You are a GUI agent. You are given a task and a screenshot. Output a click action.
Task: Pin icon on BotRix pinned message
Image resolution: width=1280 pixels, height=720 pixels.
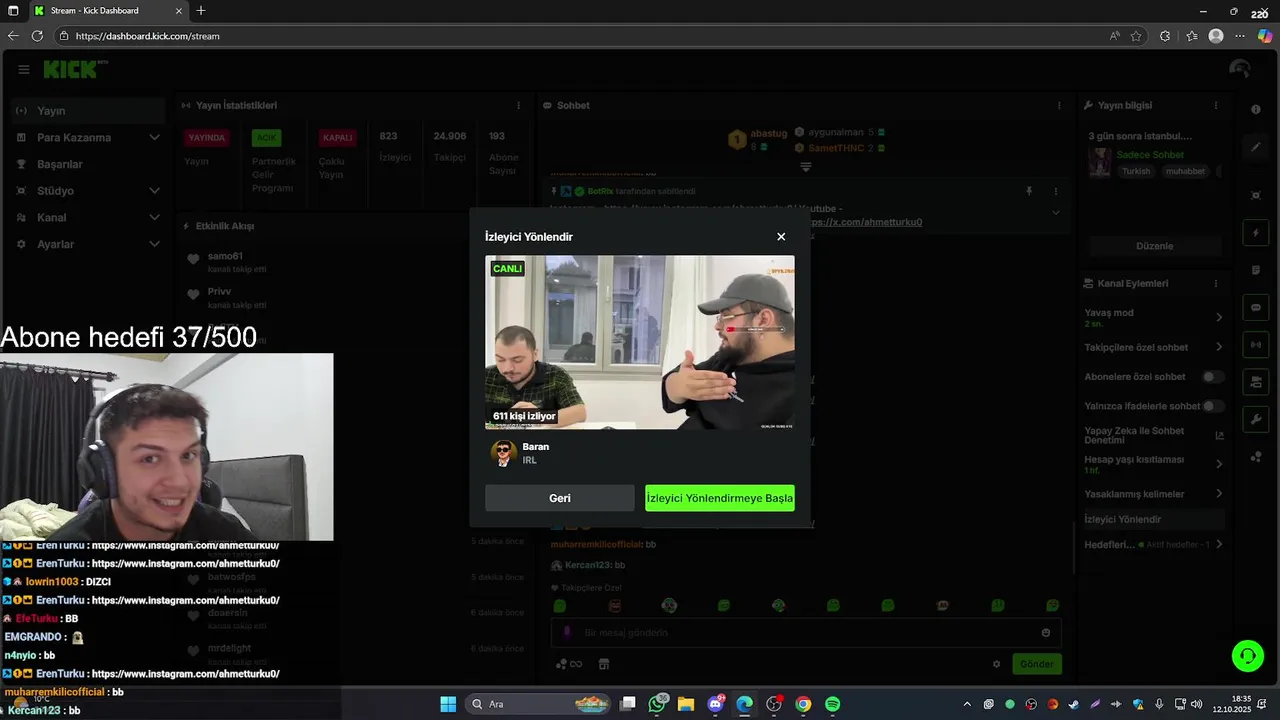[x=1028, y=191]
